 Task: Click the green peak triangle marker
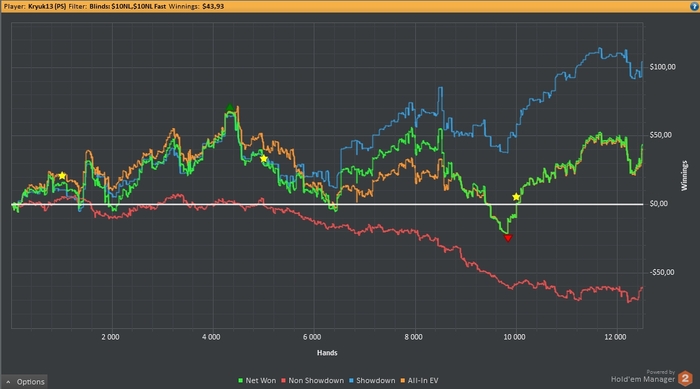(229, 108)
